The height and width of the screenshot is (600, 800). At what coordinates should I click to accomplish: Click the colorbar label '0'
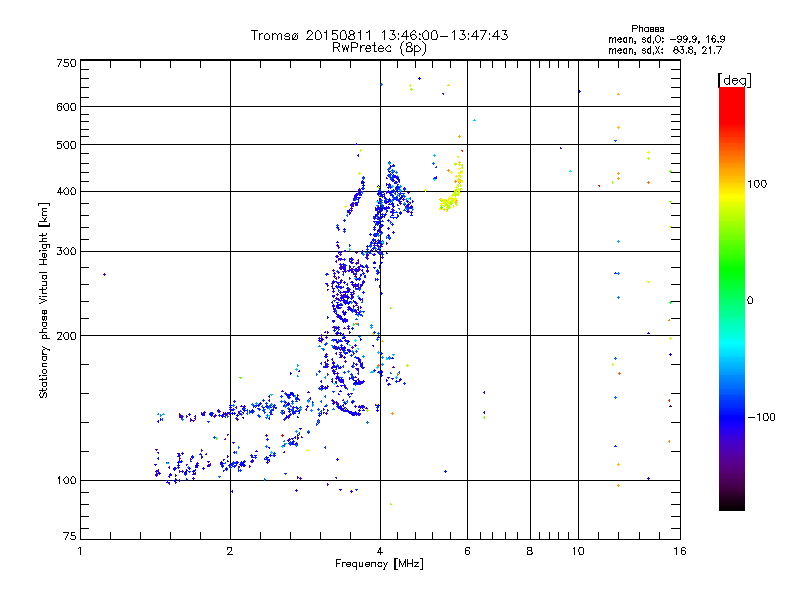(x=750, y=300)
